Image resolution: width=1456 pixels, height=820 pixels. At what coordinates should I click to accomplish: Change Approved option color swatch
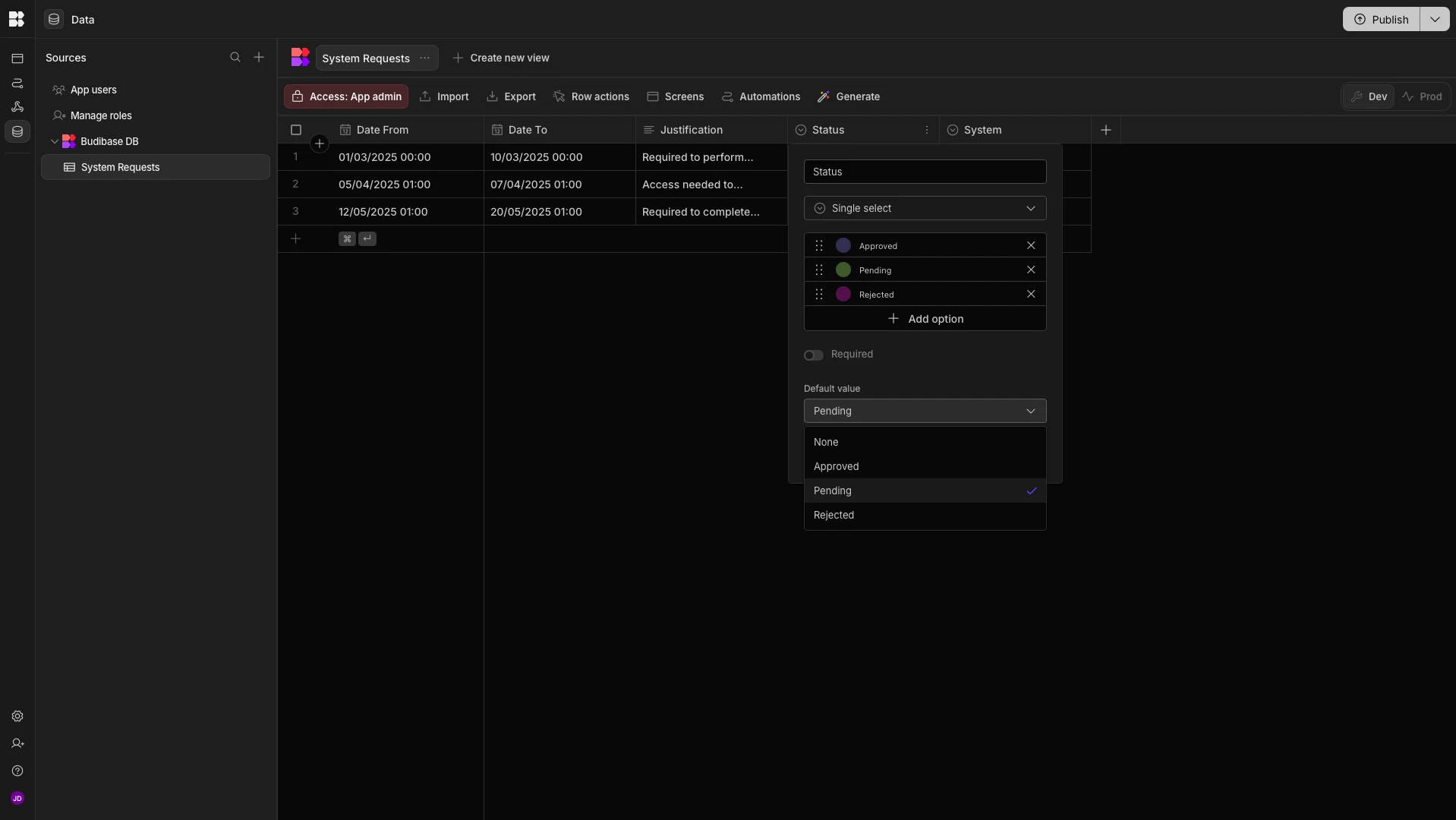[843, 245]
